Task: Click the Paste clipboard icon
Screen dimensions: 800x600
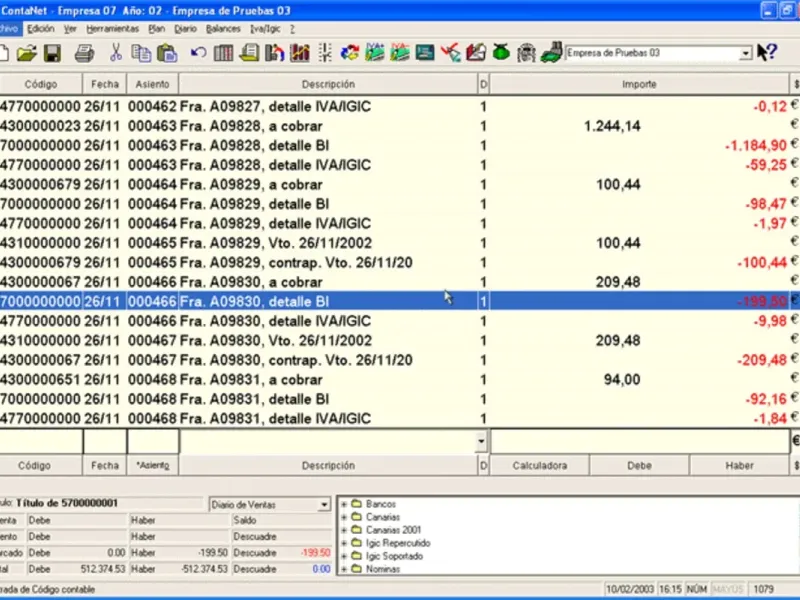Action: coord(164,53)
